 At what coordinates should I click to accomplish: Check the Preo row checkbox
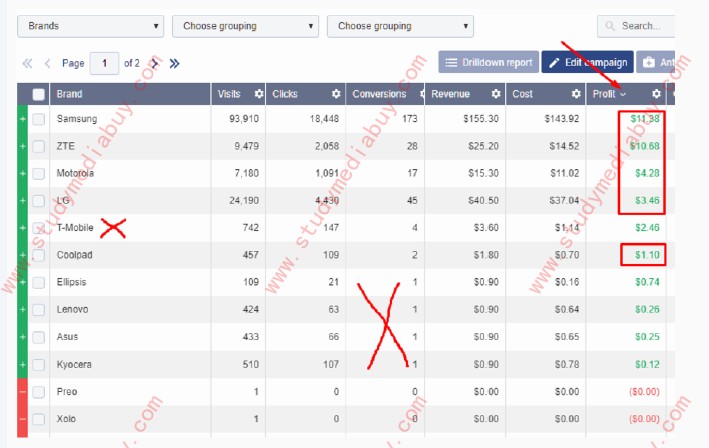[38, 391]
